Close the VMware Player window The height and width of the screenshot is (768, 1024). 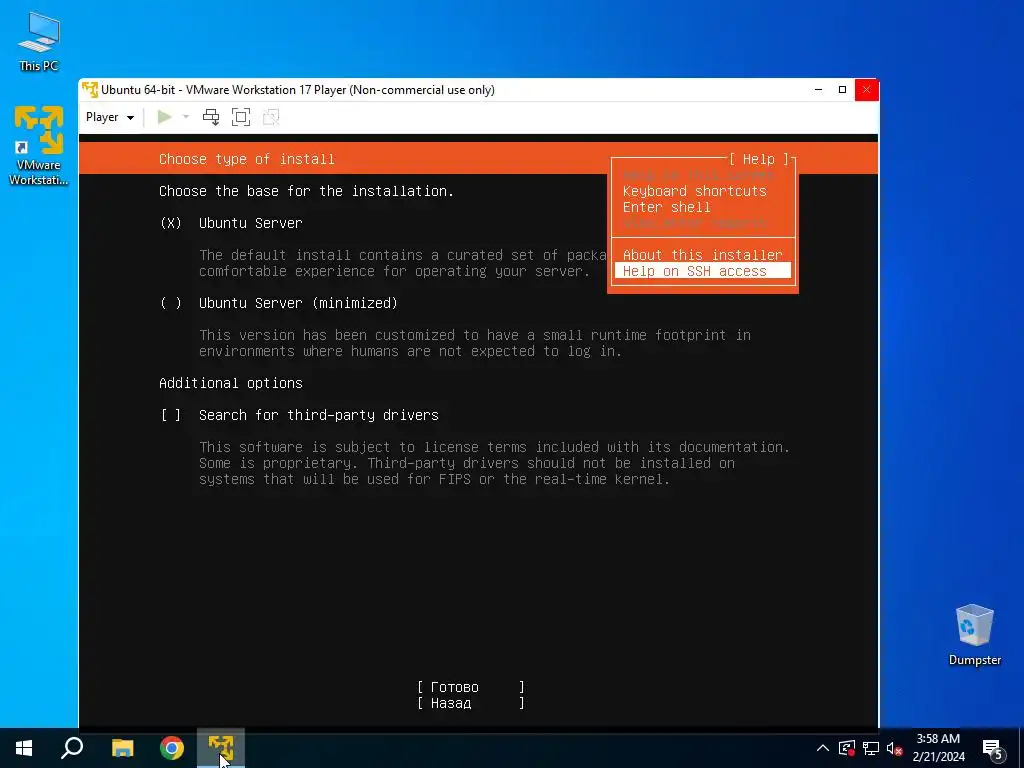point(867,89)
